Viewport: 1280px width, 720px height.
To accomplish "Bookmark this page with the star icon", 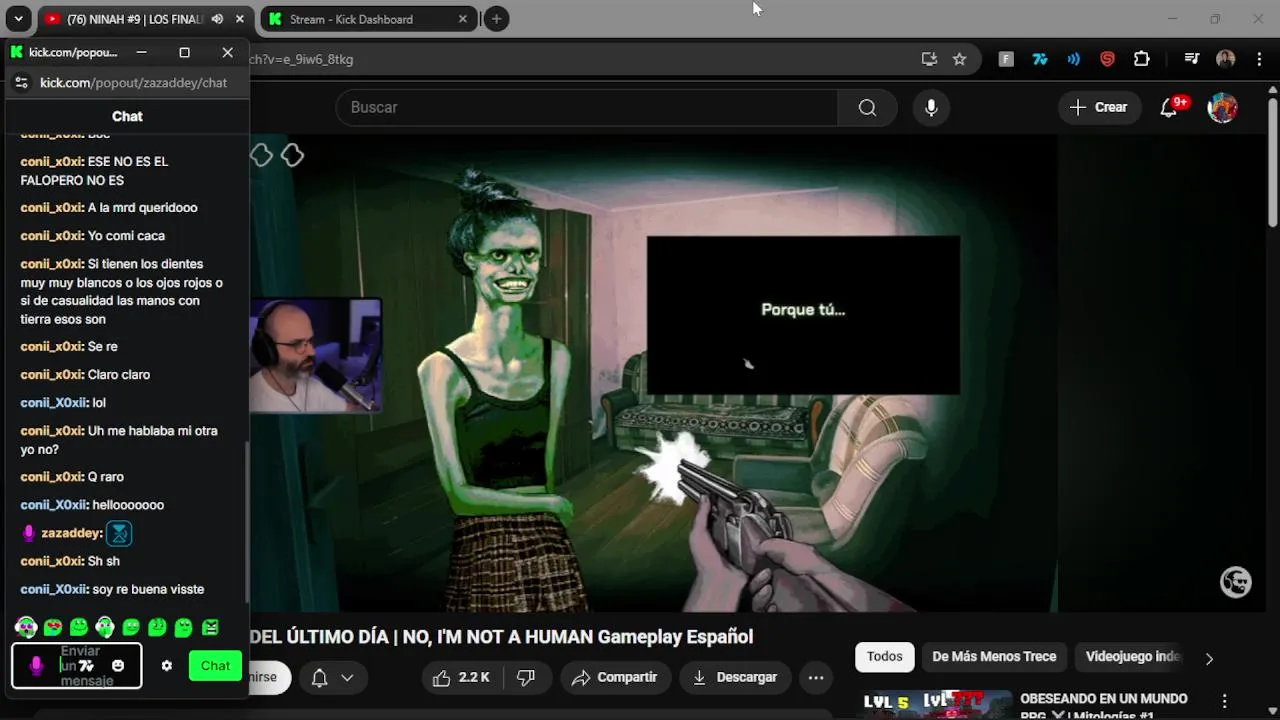I will tap(959, 59).
